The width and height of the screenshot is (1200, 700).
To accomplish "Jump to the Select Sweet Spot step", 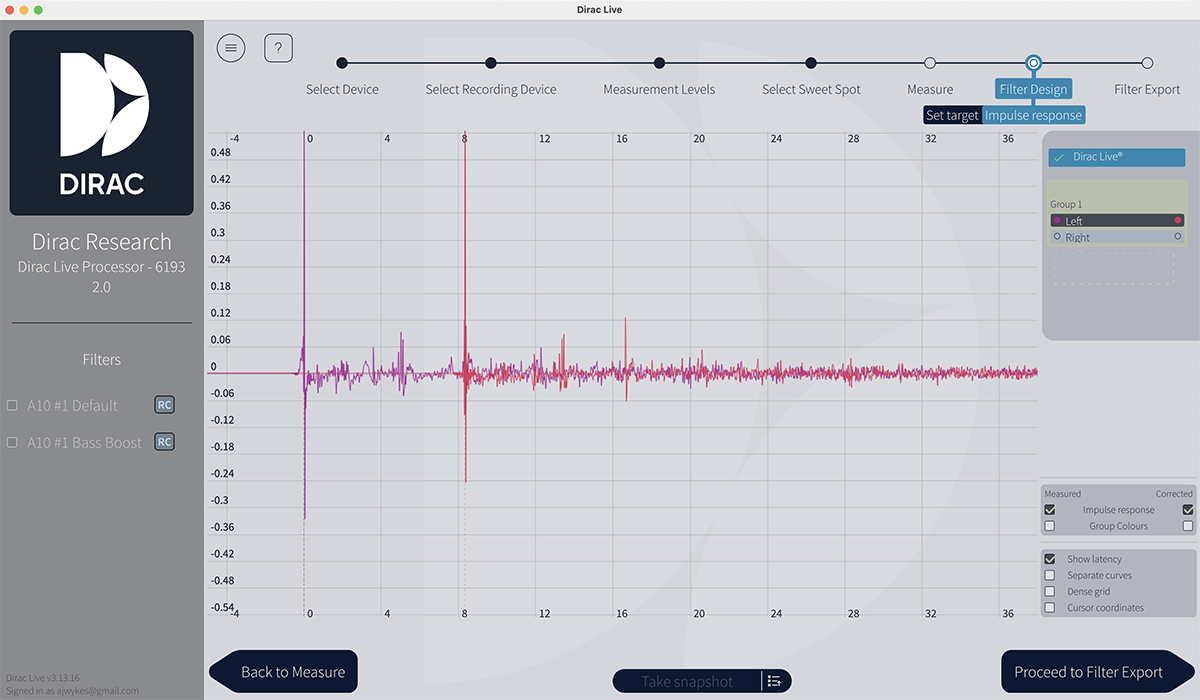I will pos(811,63).
